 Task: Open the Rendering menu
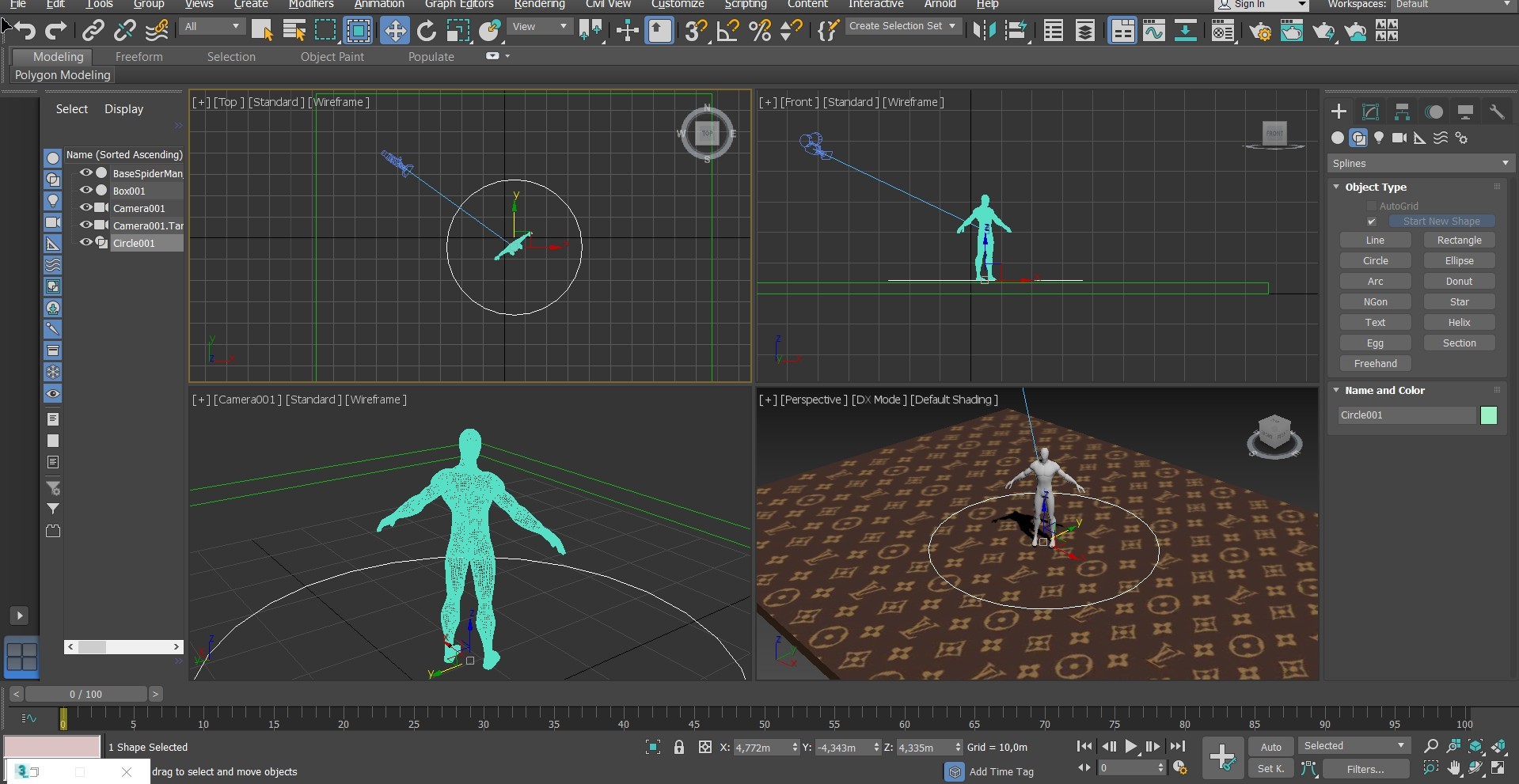pos(539,4)
